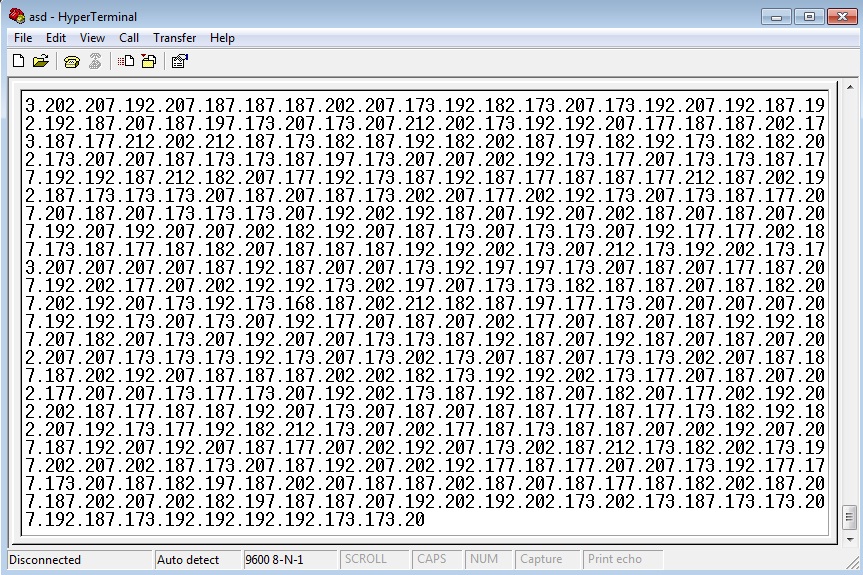Click the Send file toolbar icon
Screen dimensions: 863x575
(126, 61)
